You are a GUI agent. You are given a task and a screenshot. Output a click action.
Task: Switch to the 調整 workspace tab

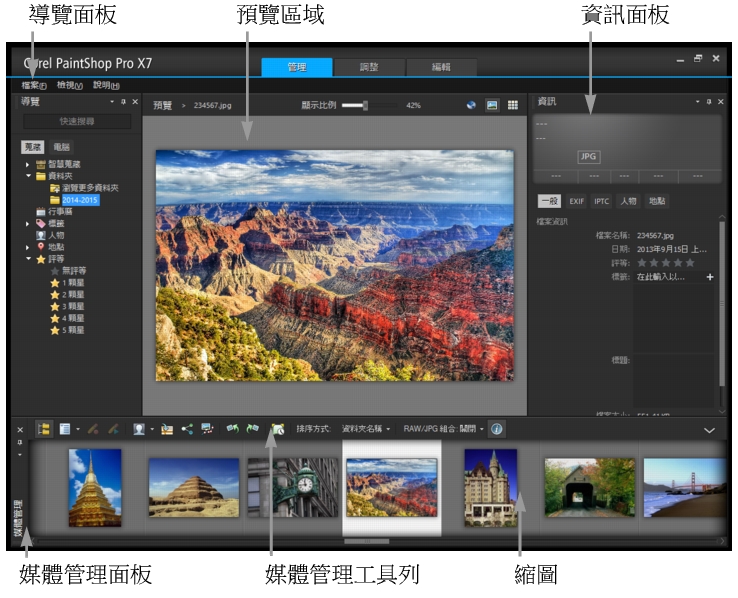click(x=368, y=67)
